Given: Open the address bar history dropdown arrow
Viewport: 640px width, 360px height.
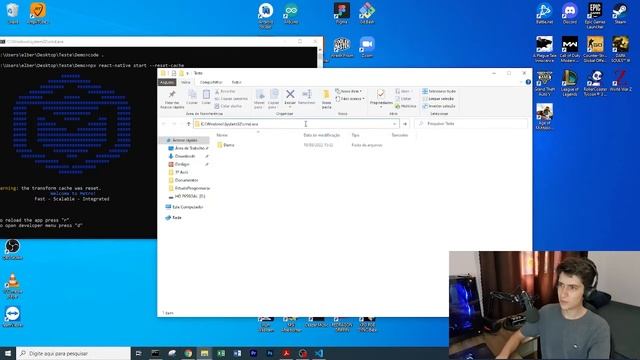Looking at the screenshot, I should pyautogui.click(x=394, y=124).
